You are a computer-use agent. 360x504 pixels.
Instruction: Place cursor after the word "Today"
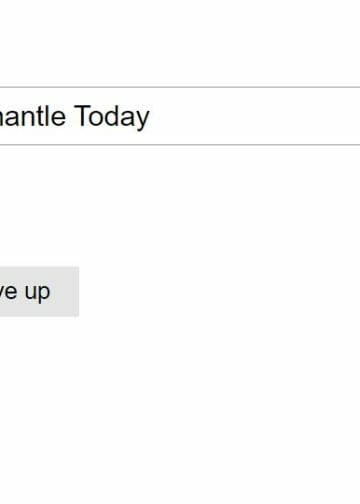[151, 116]
